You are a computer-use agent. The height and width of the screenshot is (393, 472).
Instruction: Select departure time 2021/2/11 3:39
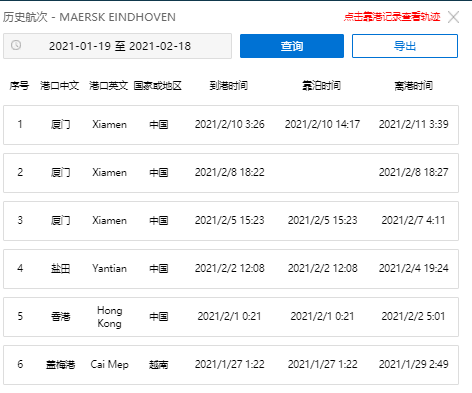(414, 124)
